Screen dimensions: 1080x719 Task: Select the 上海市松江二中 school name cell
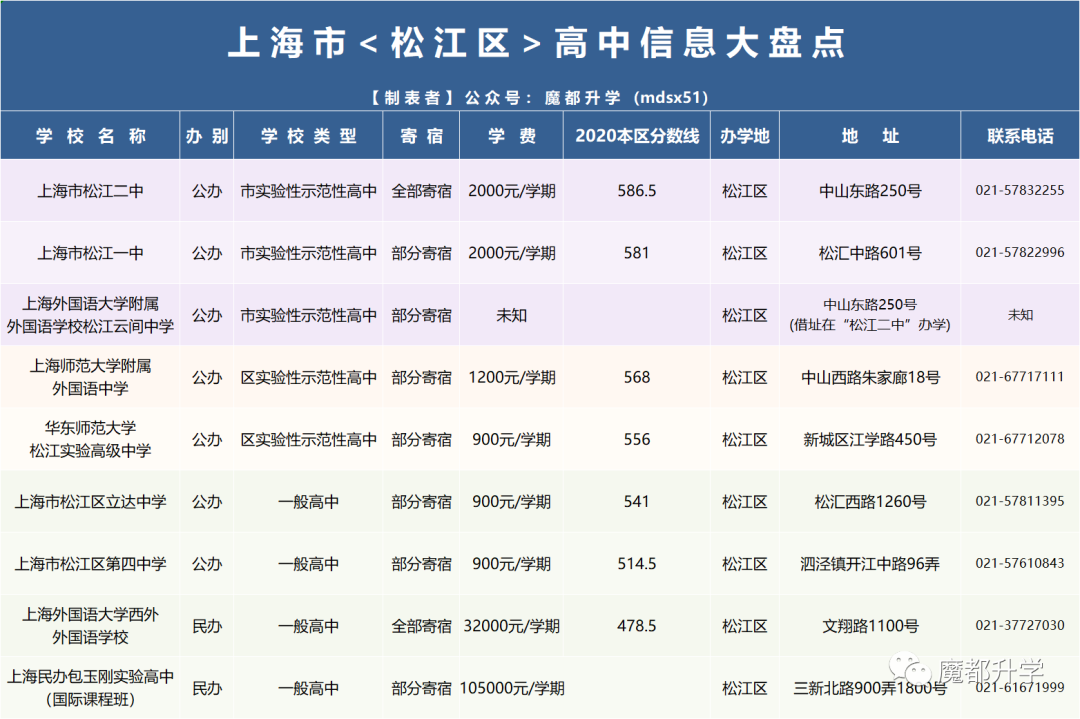90,191
